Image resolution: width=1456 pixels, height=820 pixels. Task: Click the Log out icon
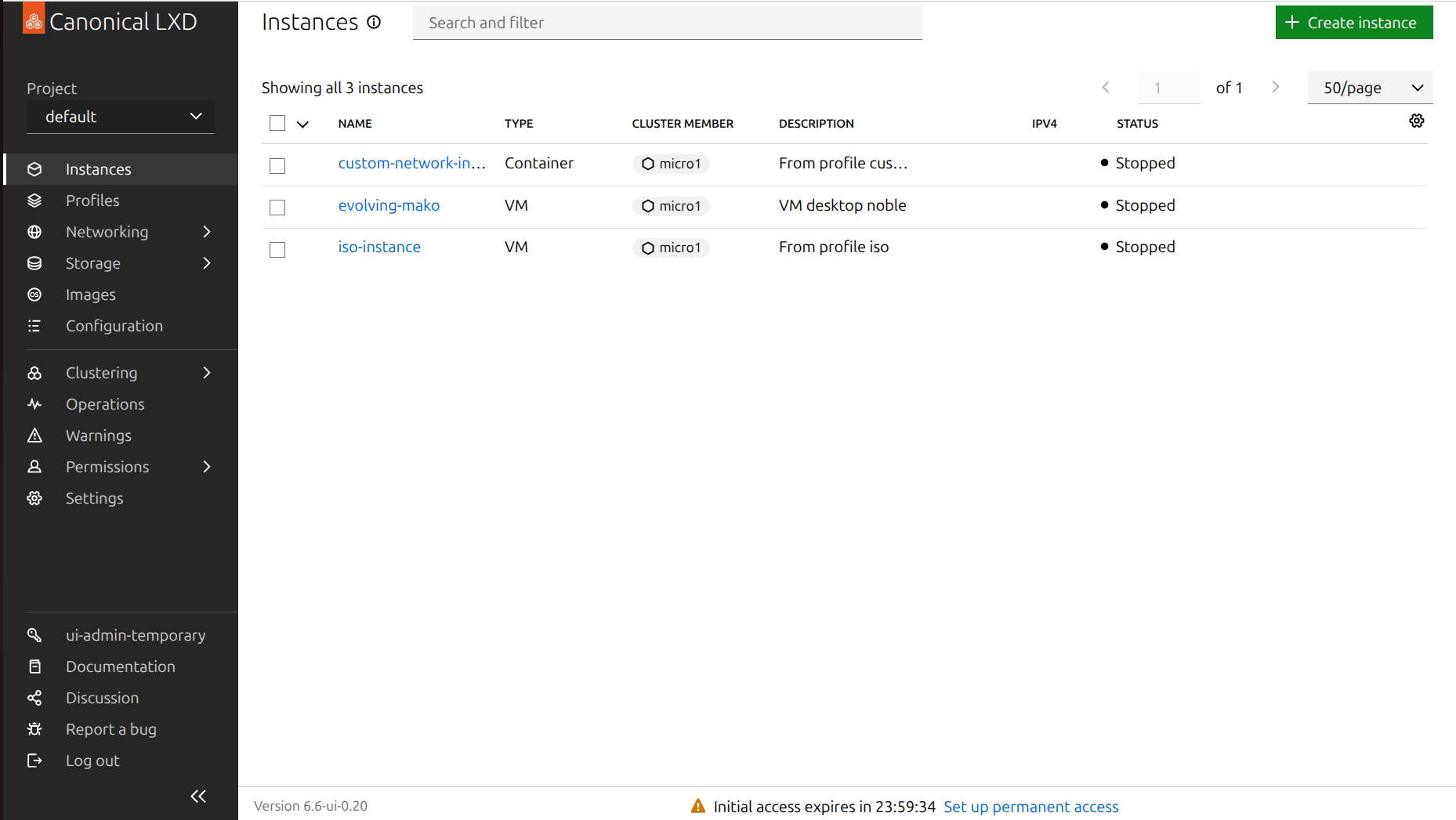(34, 760)
